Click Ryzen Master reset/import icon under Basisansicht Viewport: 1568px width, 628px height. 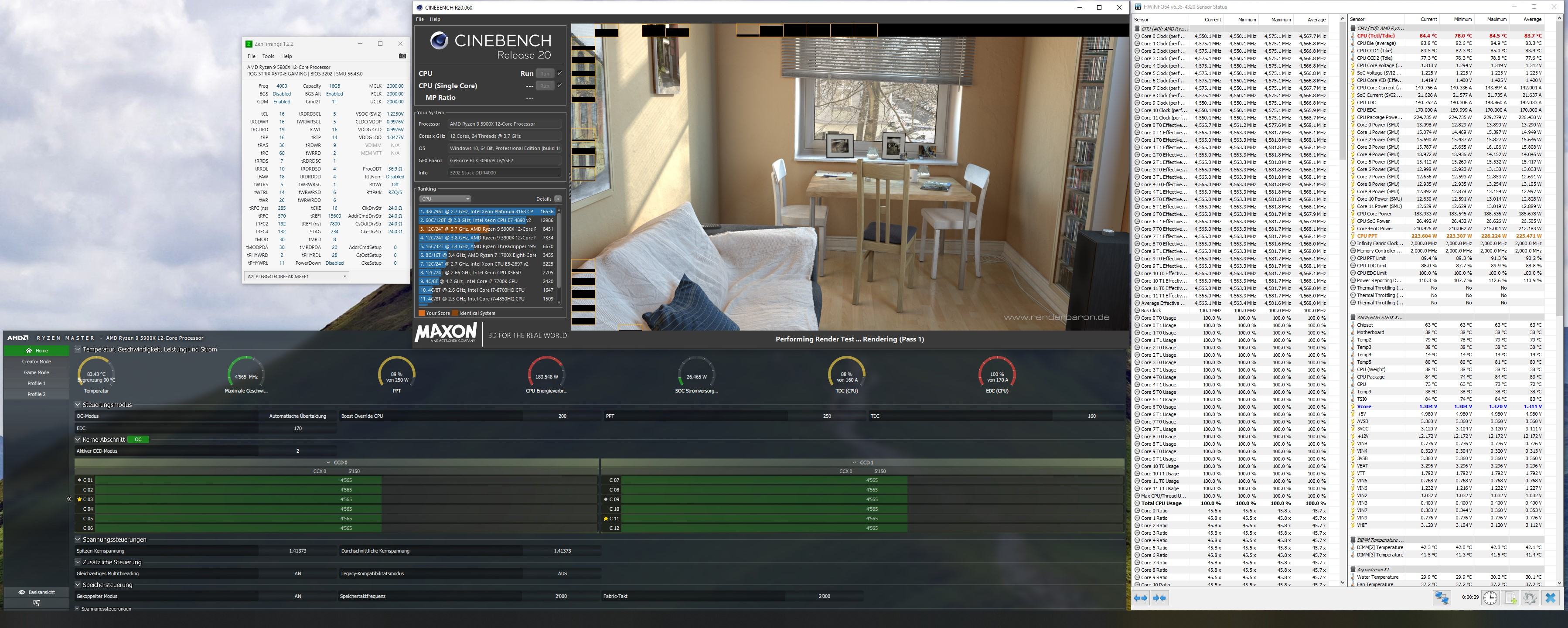[37, 603]
